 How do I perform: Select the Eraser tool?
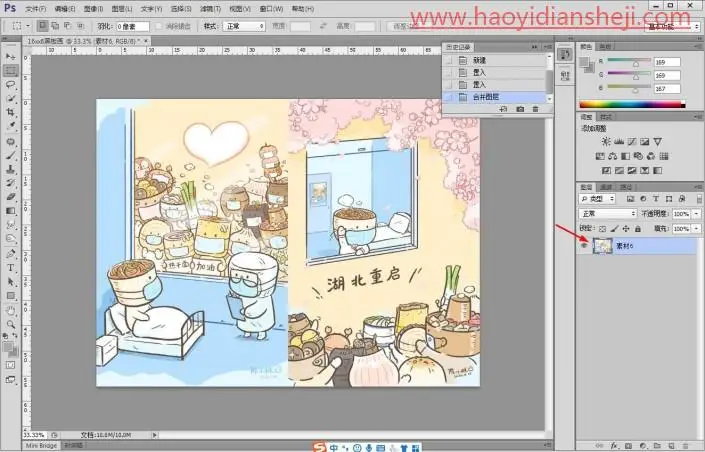point(10,197)
